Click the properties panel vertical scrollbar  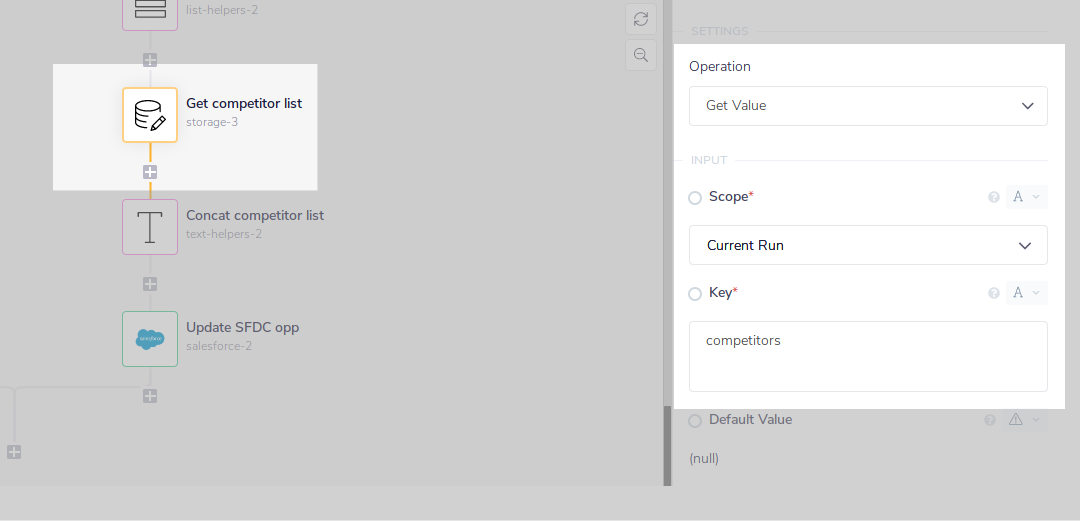(x=667, y=445)
